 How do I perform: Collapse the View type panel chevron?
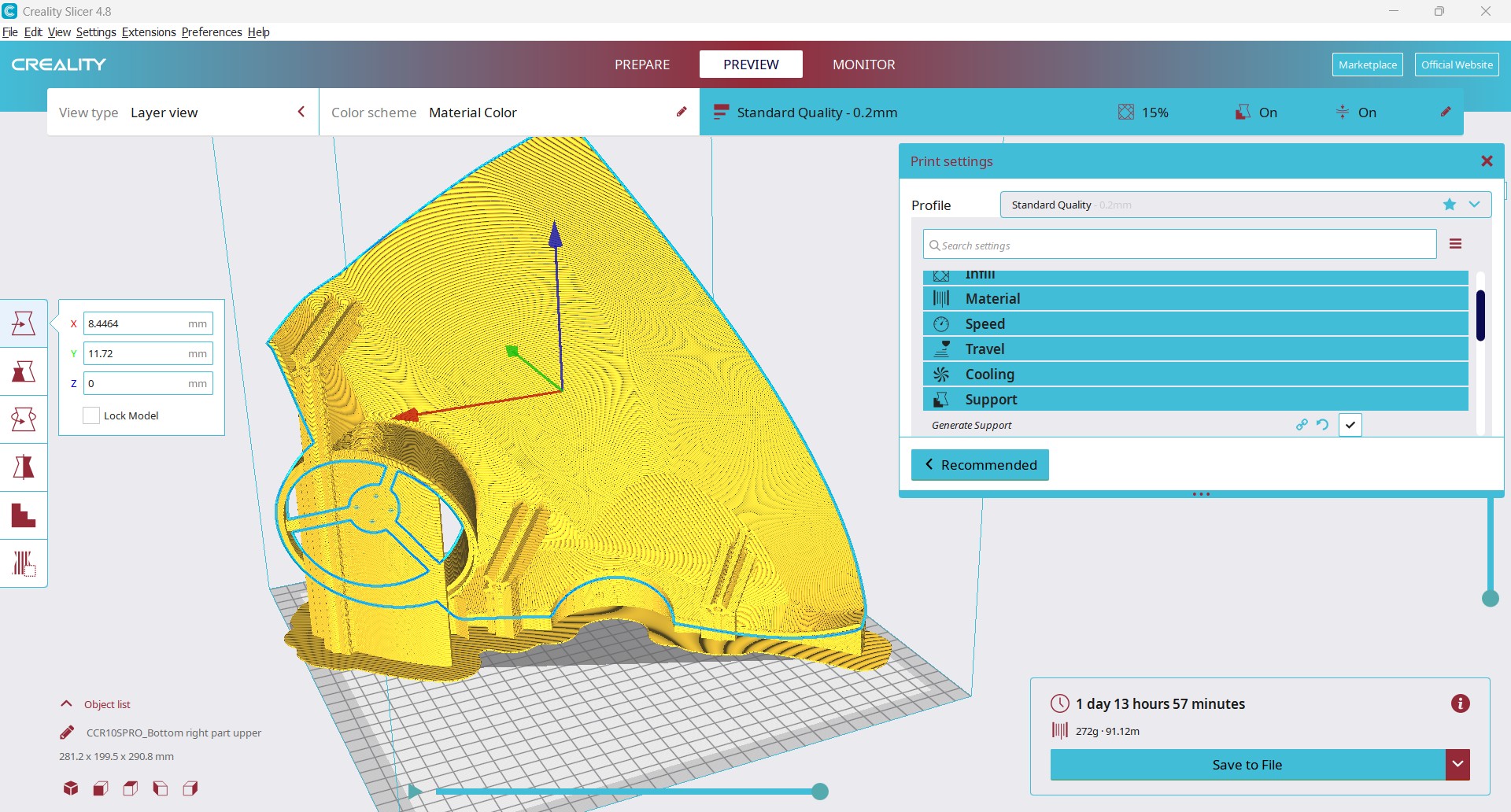click(x=301, y=112)
